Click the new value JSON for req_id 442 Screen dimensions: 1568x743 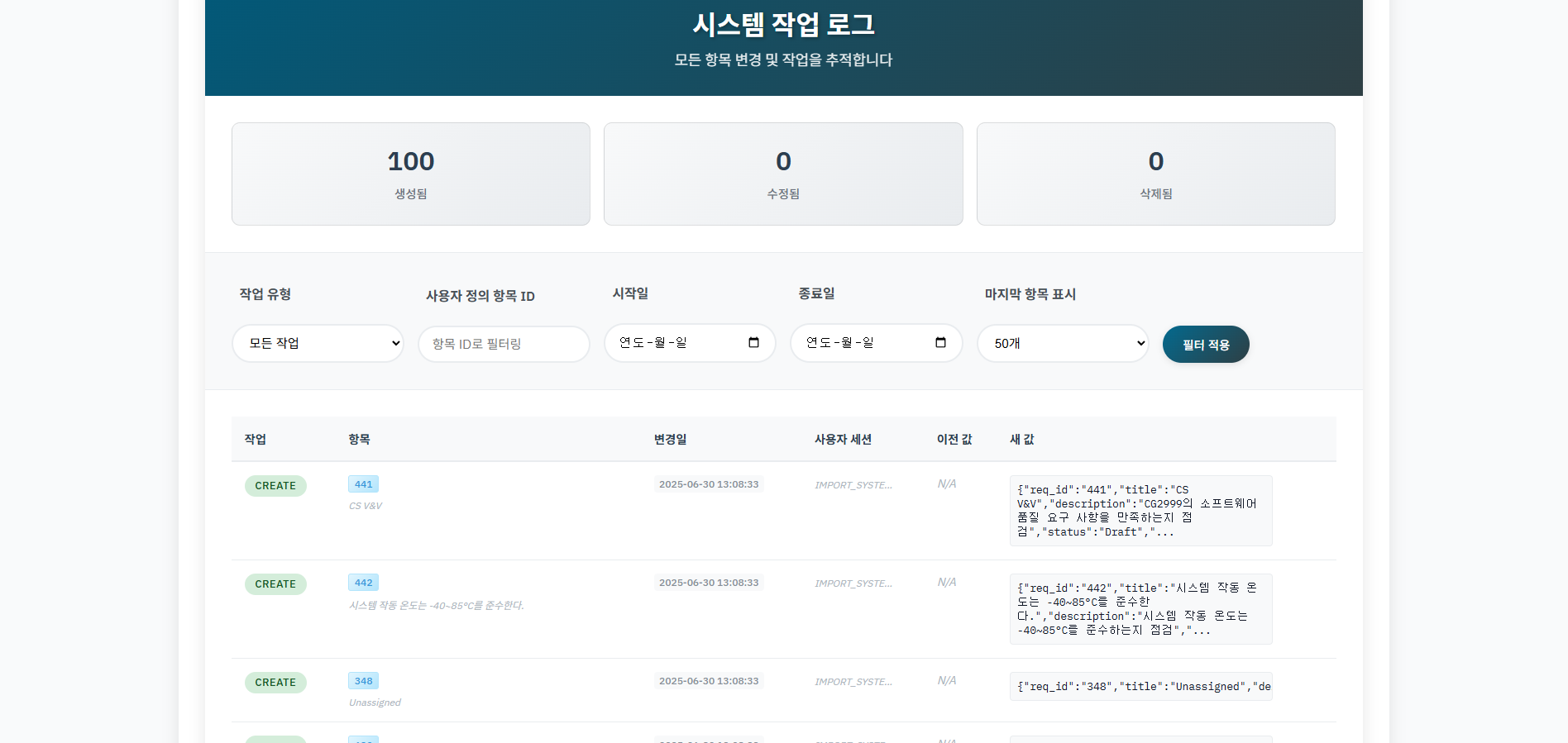[1140, 609]
